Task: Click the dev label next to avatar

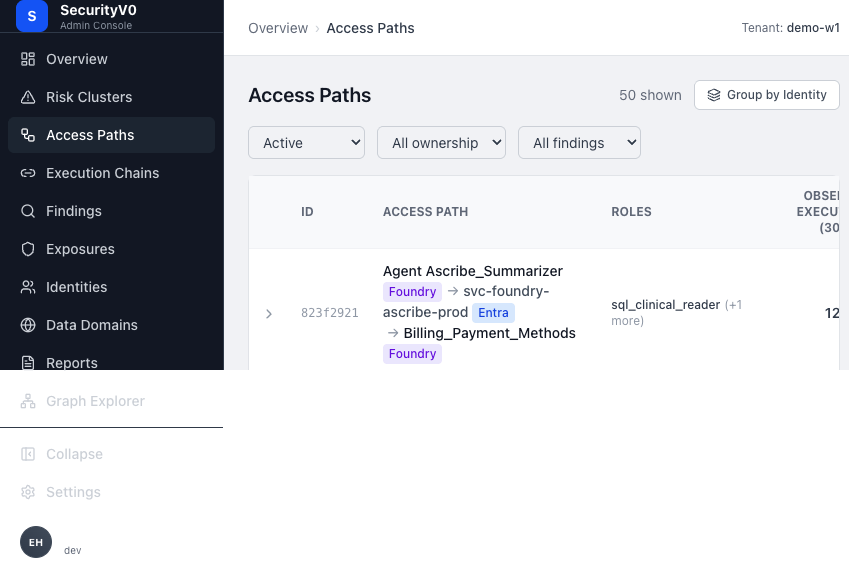Action: coord(73,550)
